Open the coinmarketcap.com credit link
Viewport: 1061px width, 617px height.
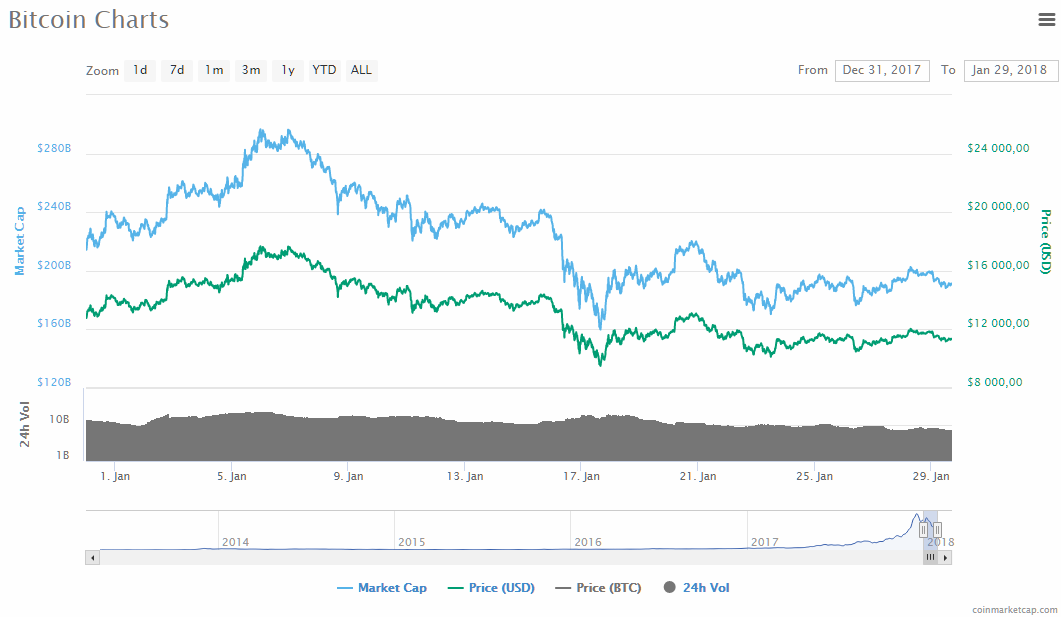1014,610
